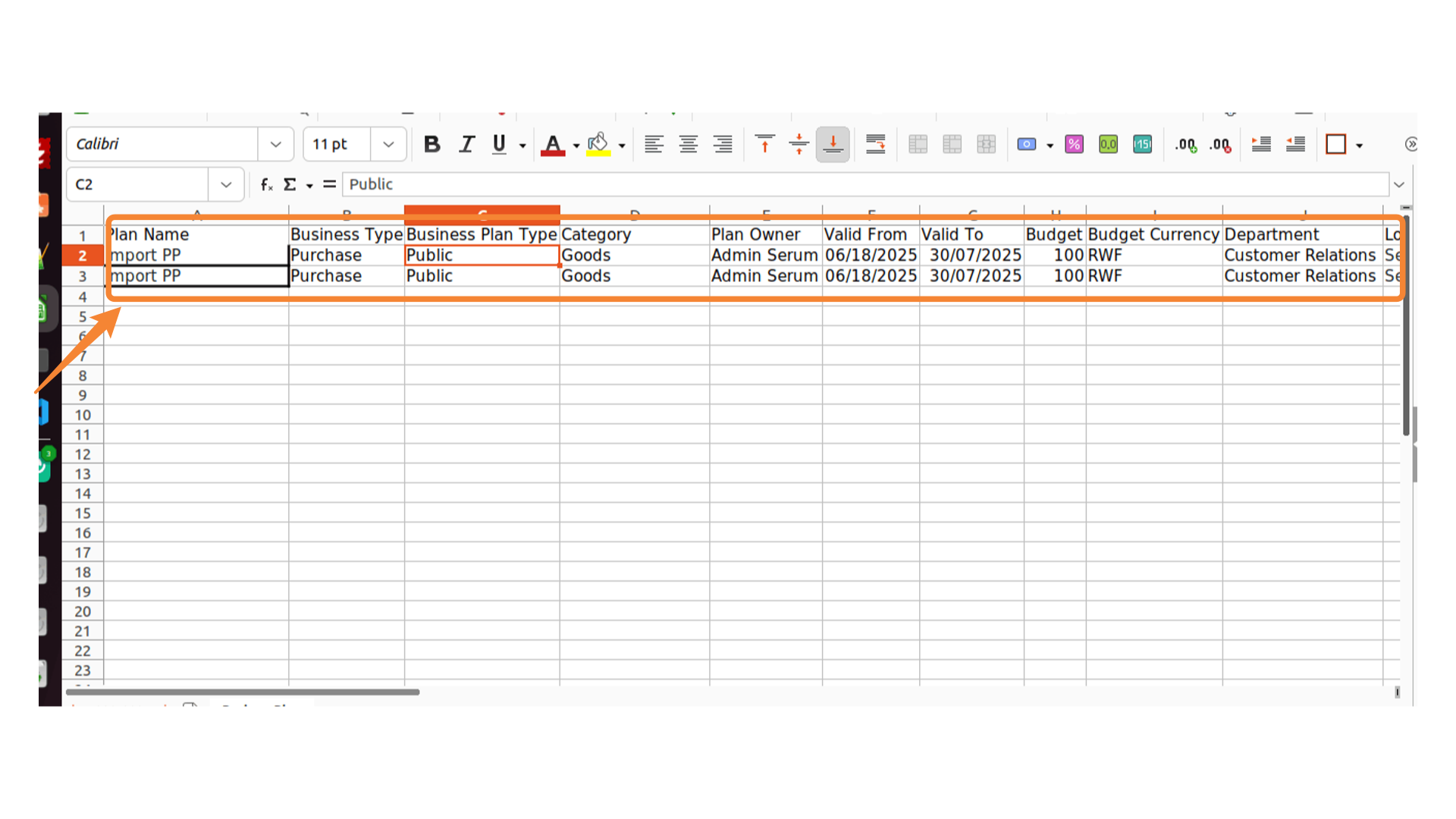Toggle bold formatting
This screenshot has height=819, width=1456.
pos(431,144)
